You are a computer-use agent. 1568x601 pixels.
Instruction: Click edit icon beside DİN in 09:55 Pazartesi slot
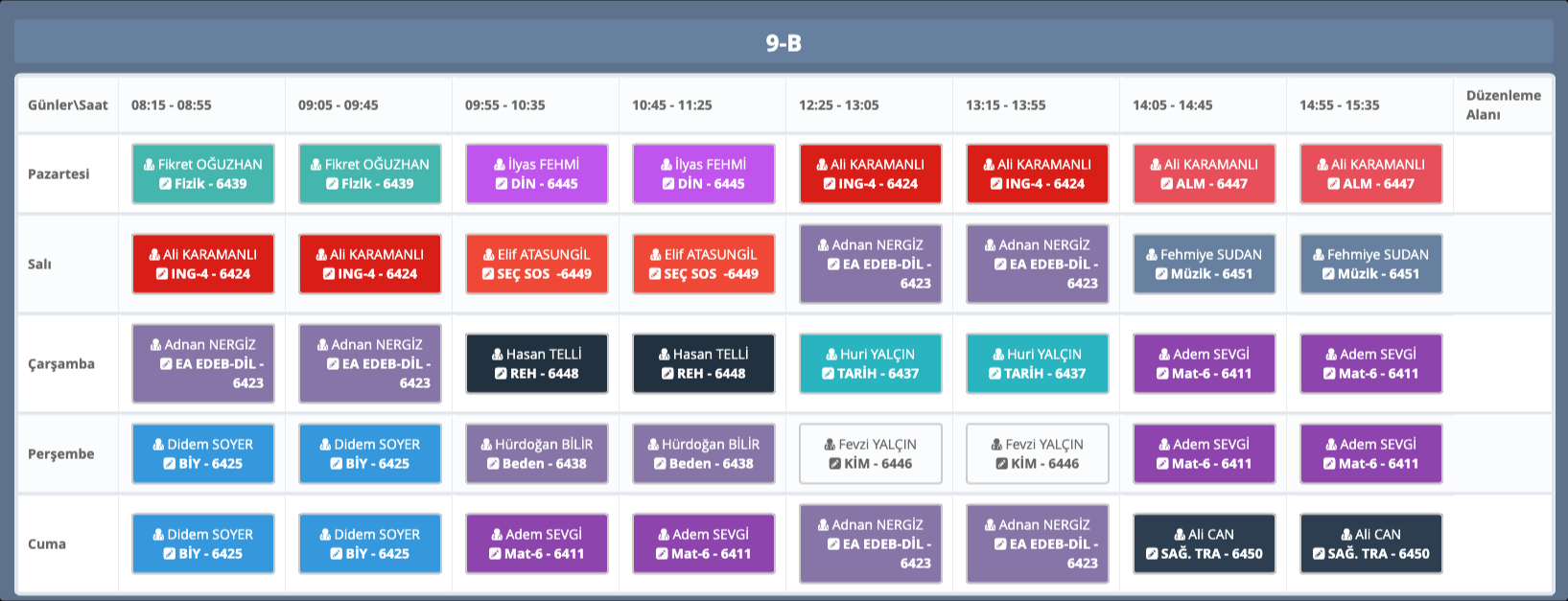pos(502,184)
